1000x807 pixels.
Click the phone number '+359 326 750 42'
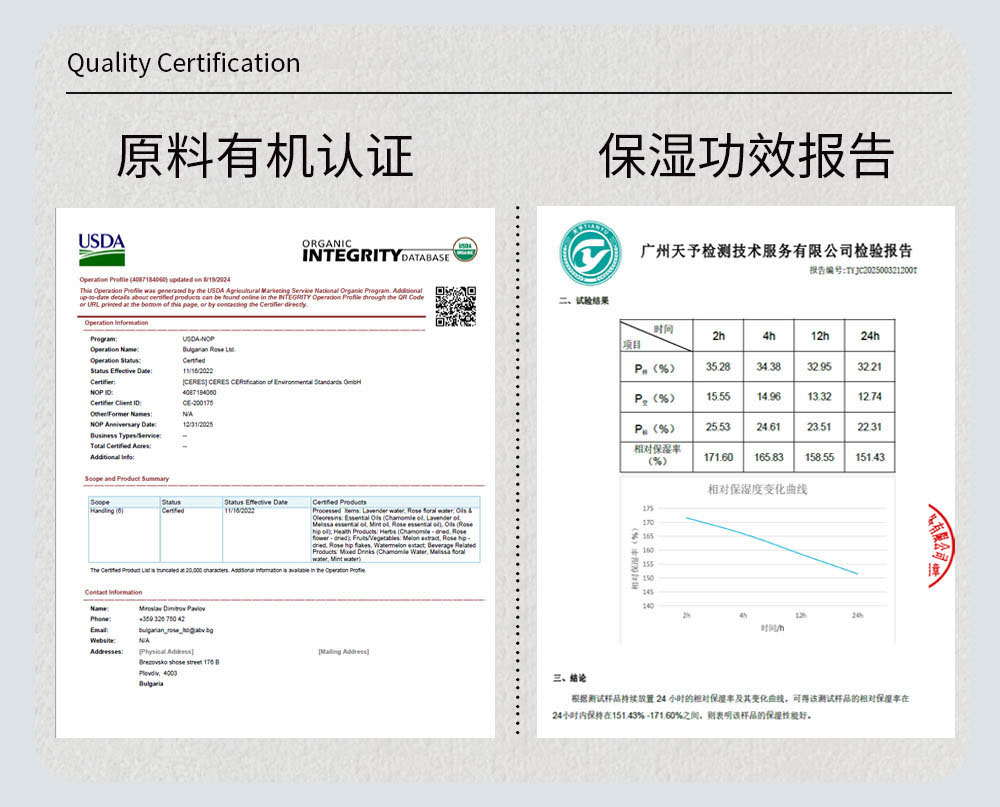coord(162,619)
